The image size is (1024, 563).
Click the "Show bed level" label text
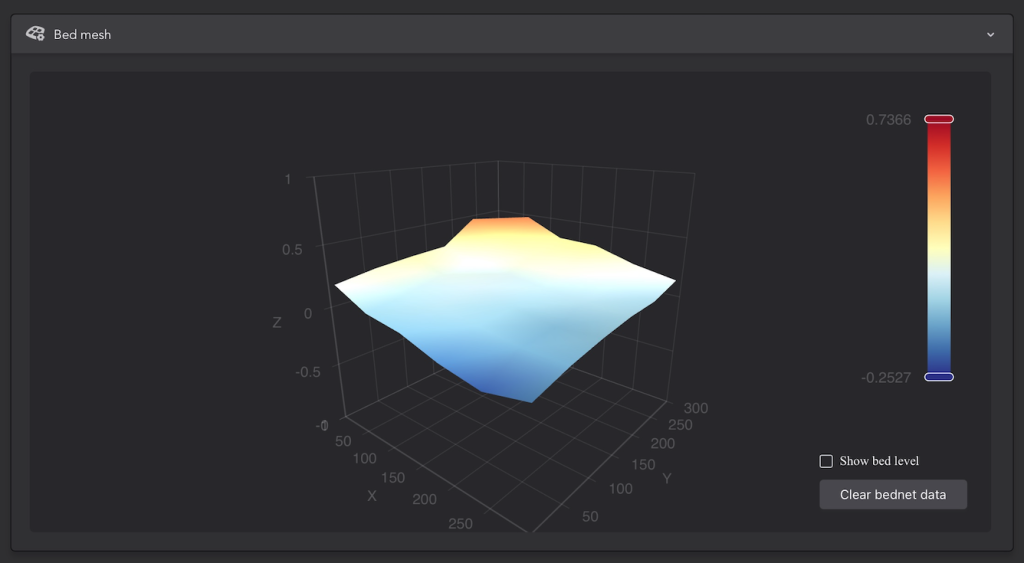tap(879, 461)
